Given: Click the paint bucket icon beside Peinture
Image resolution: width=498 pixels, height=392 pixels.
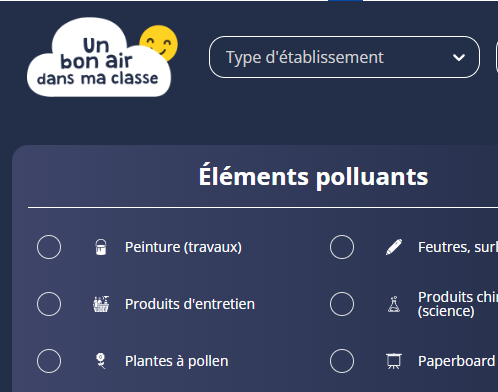Looking at the screenshot, I should (101, 247).
